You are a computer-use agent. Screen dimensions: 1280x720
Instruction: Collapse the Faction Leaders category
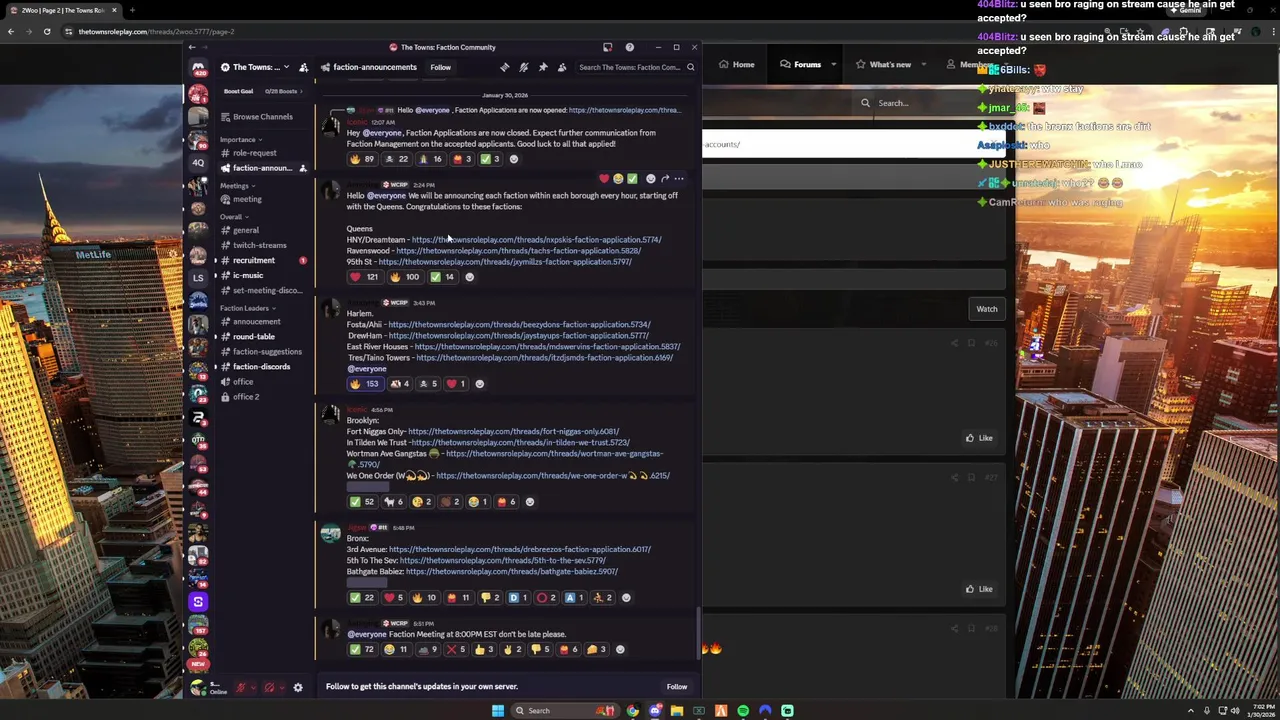[x=247, y=308]
